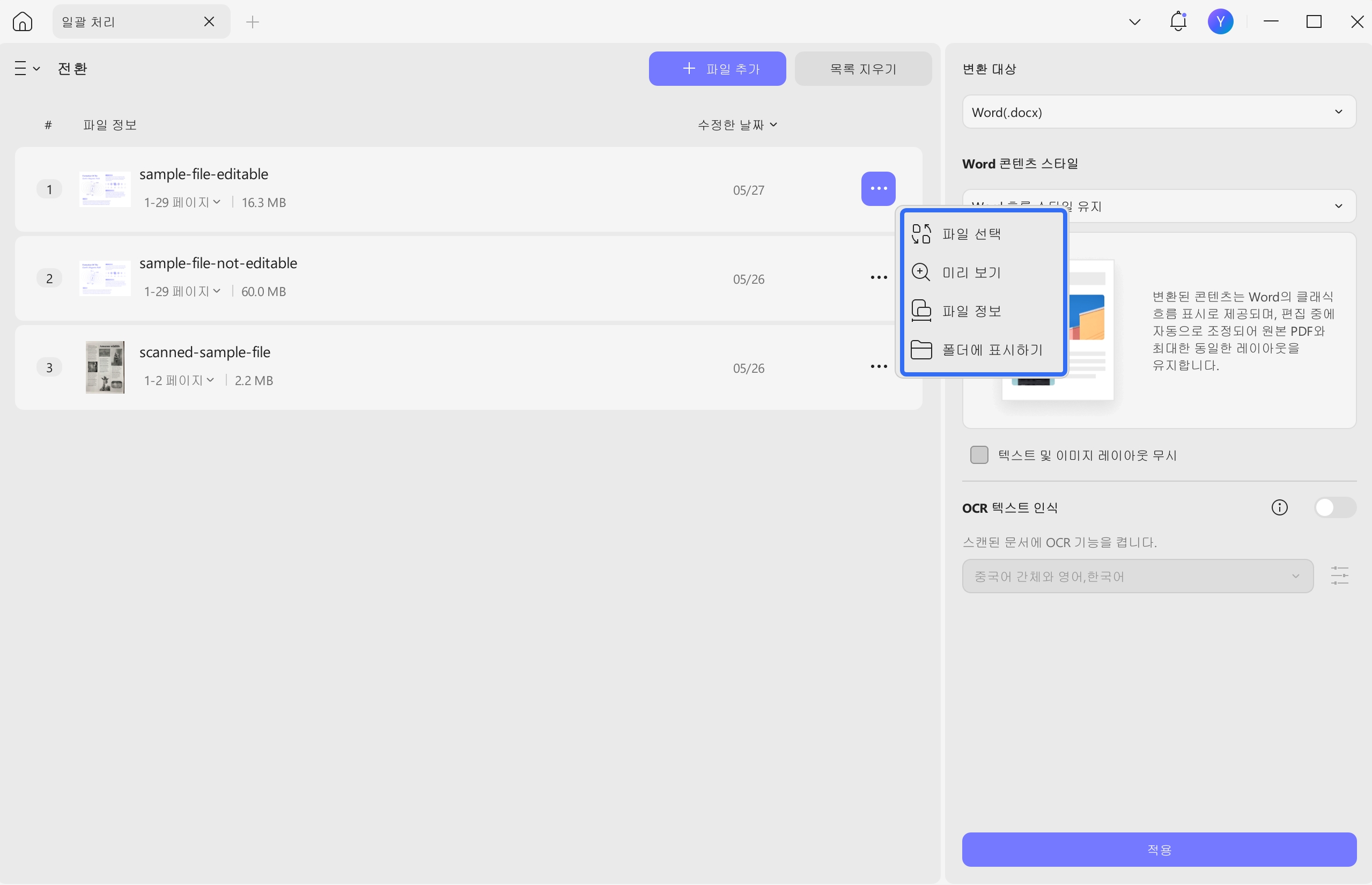Open the batch tool list menu

27,69
